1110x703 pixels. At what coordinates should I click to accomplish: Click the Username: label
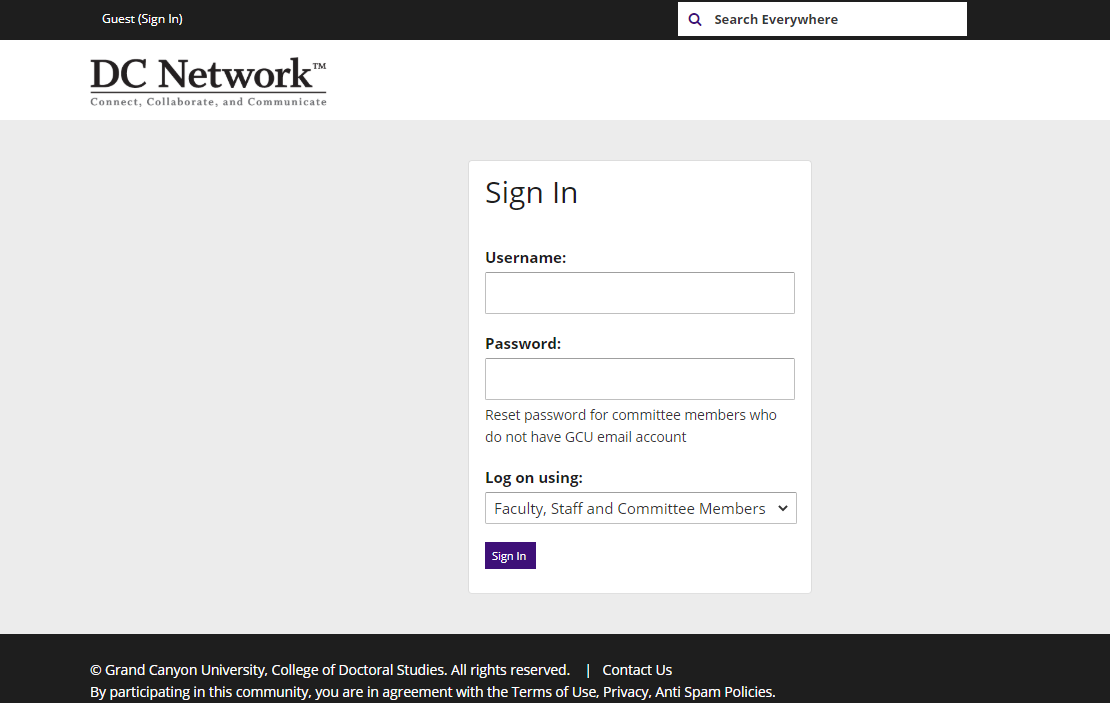tap(526, 258)
